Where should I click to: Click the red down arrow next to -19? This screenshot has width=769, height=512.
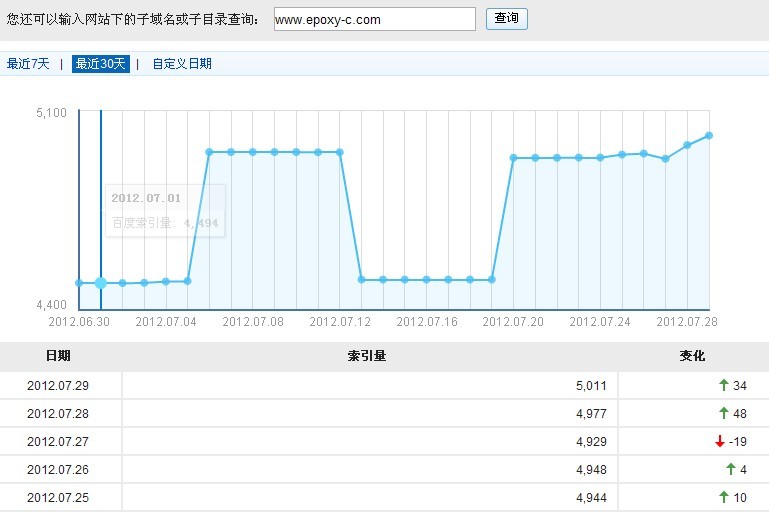coord(719,441)
